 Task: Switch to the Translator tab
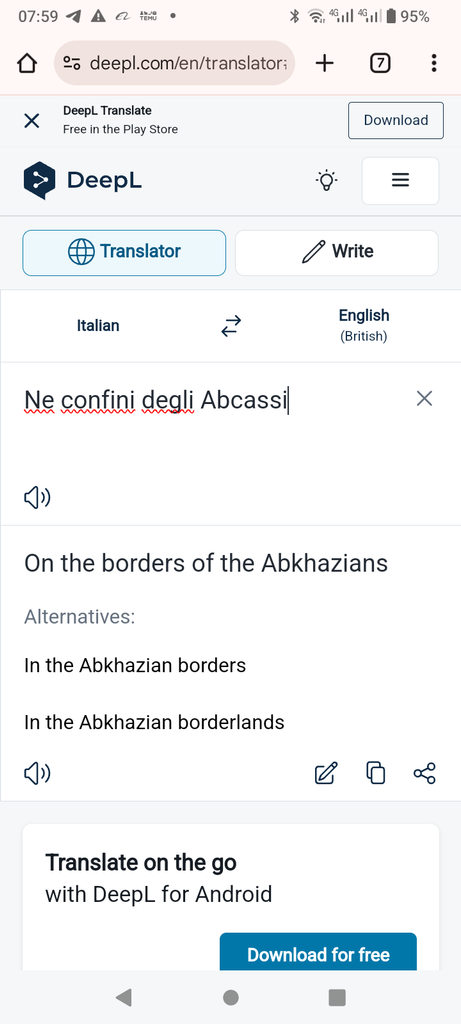coord(124,252)
